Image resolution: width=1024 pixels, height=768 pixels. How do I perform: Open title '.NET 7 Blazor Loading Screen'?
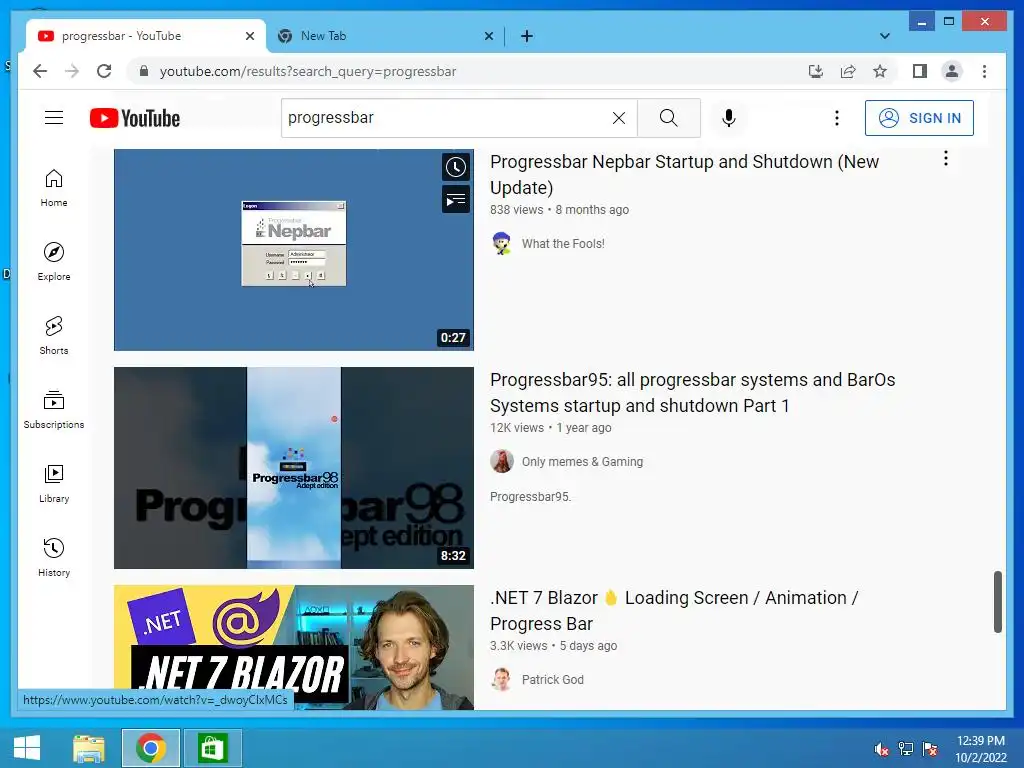point(674,611)
